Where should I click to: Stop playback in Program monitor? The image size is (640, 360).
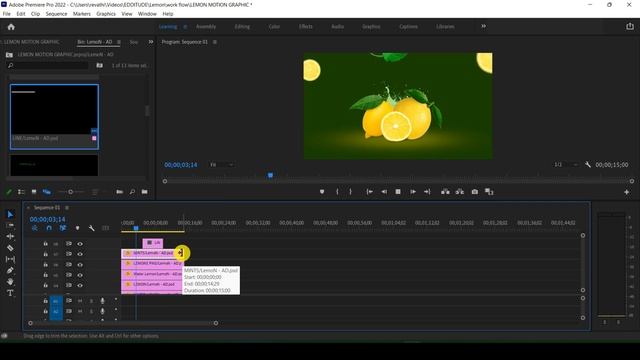398,192
